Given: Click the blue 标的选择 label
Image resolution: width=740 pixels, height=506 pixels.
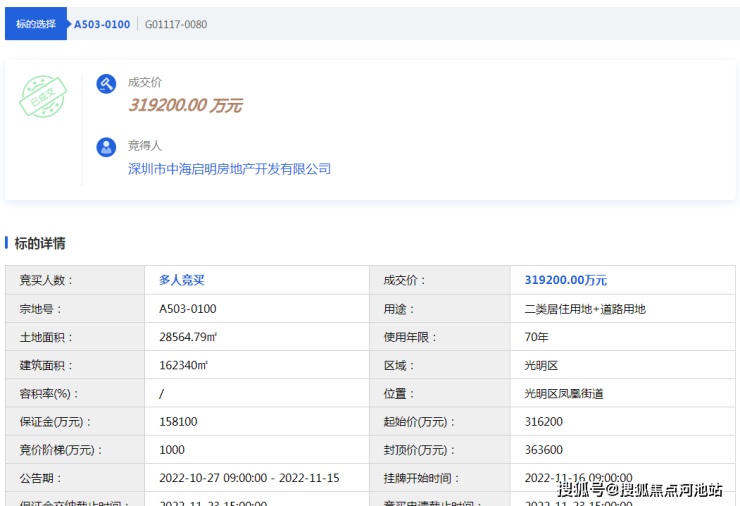Looking at the screenshot, I should click(x=36, y=24).
